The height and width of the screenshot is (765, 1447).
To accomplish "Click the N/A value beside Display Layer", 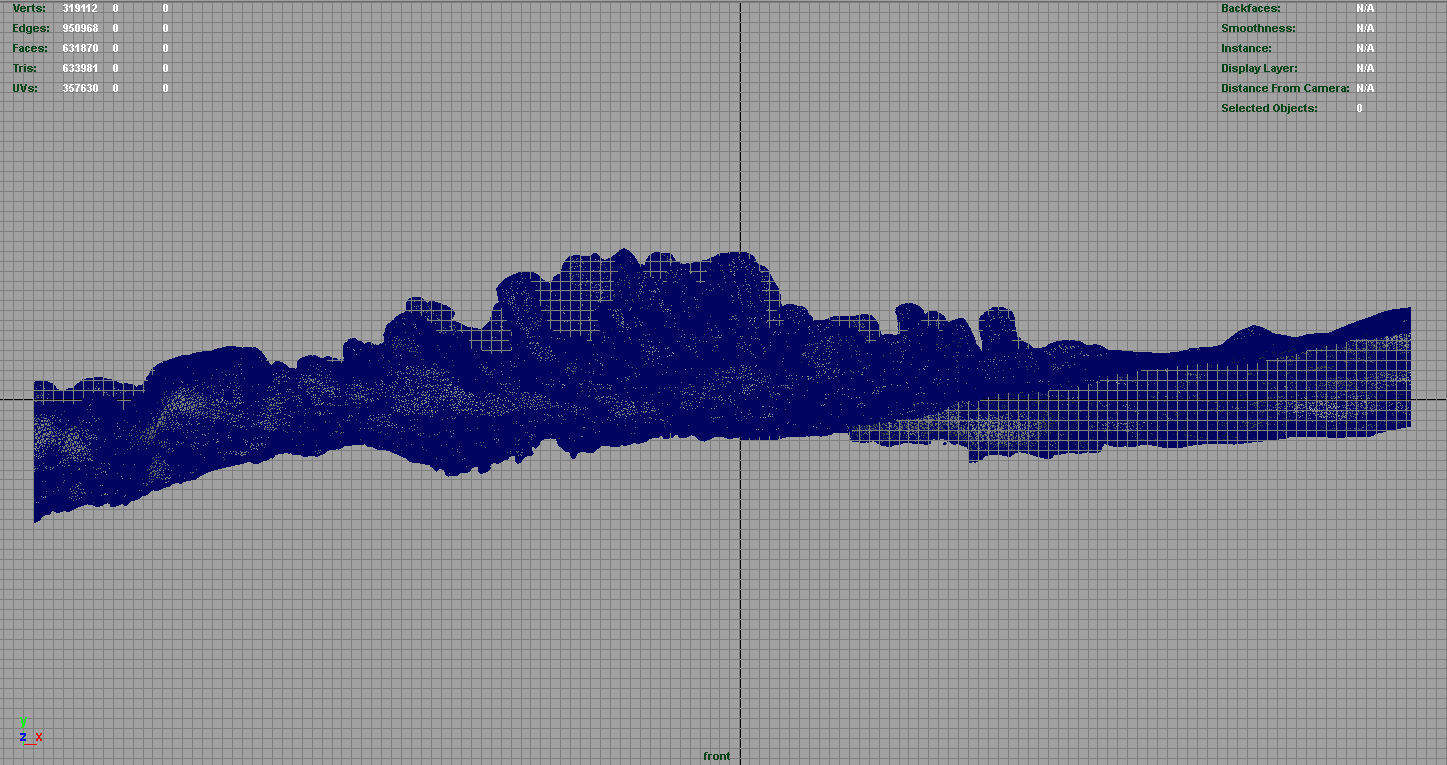I will coord(1365,68).
